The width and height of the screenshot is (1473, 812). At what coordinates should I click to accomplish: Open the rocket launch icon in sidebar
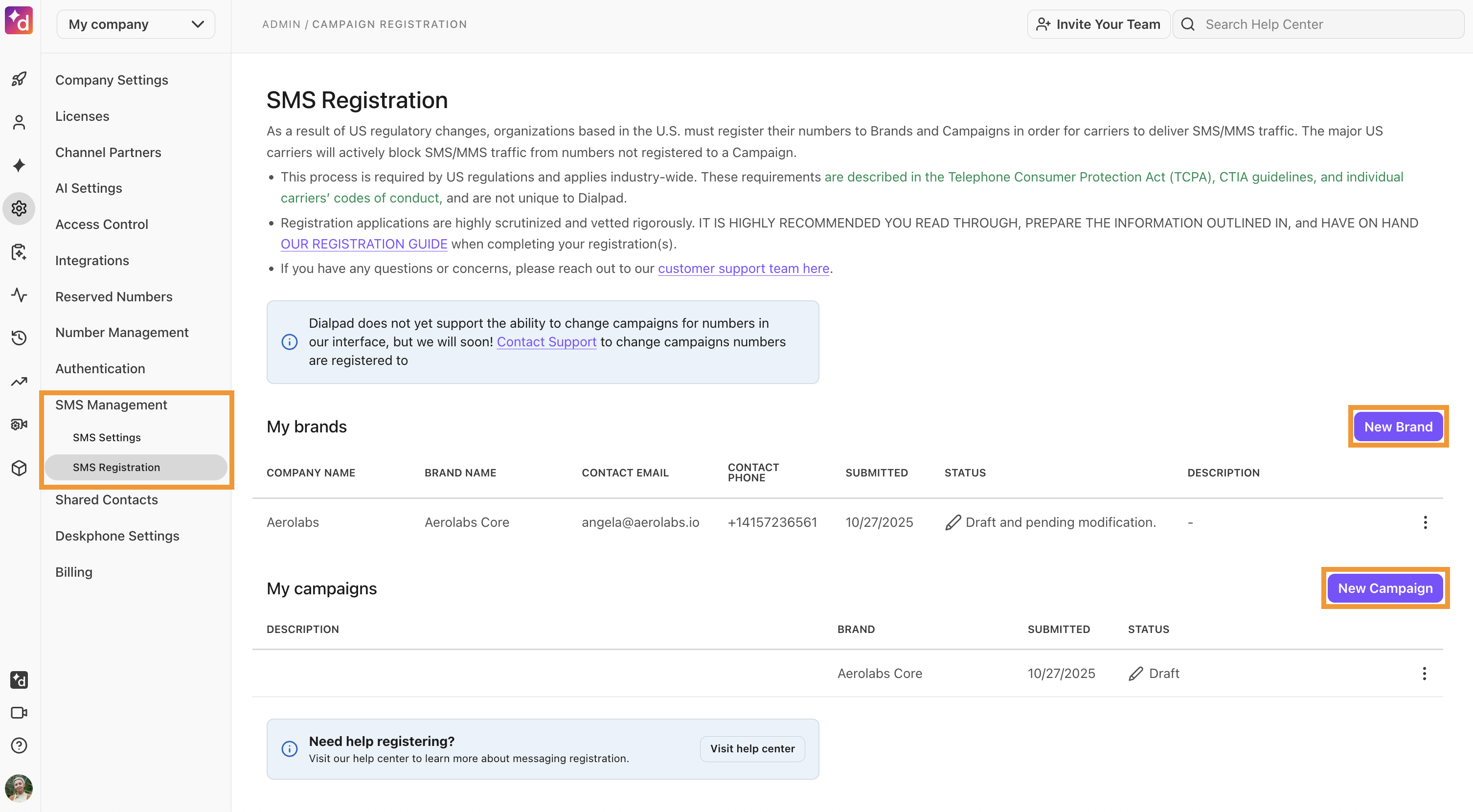point(19,79)
